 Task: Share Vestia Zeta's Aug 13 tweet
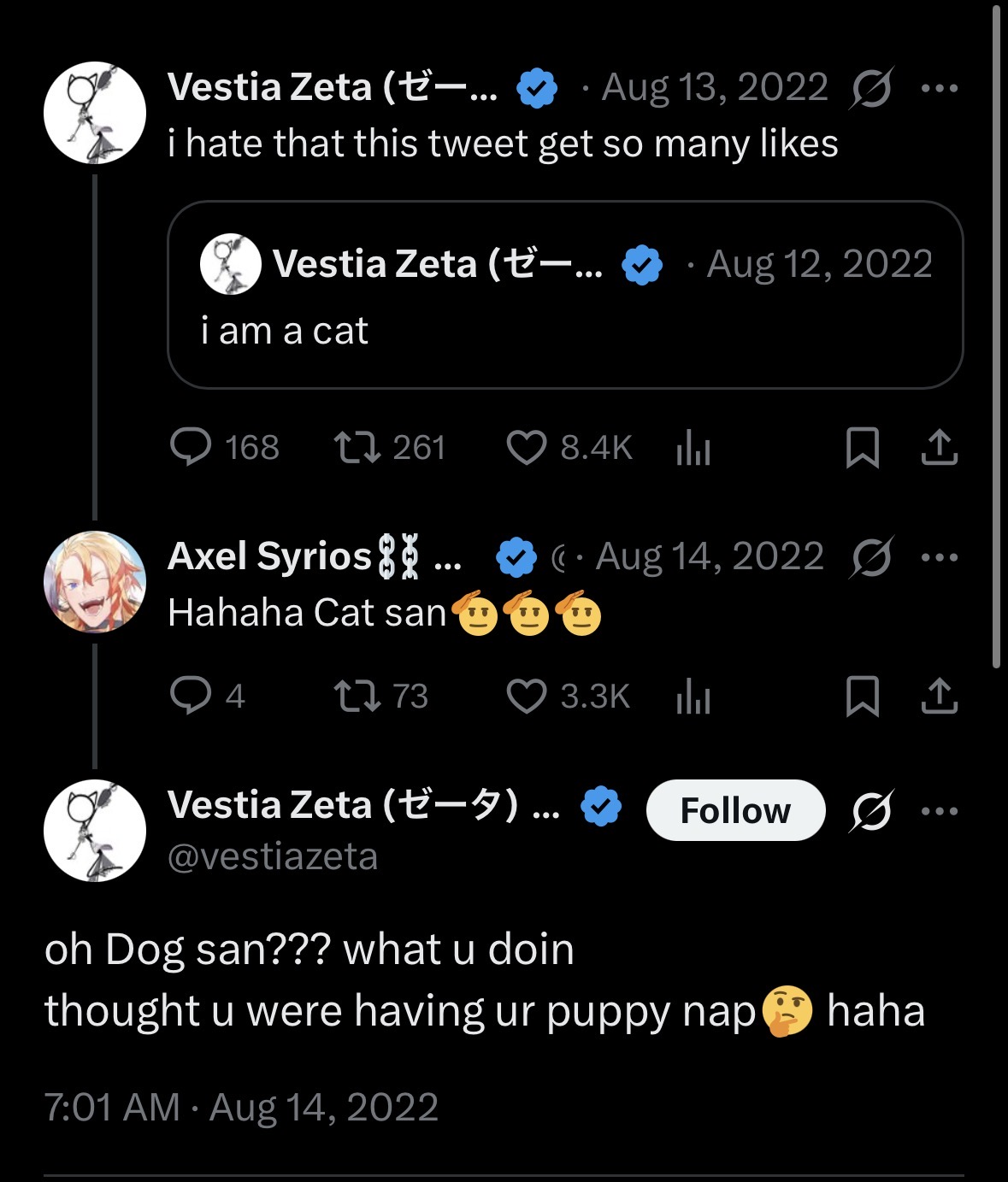(939, 447)
